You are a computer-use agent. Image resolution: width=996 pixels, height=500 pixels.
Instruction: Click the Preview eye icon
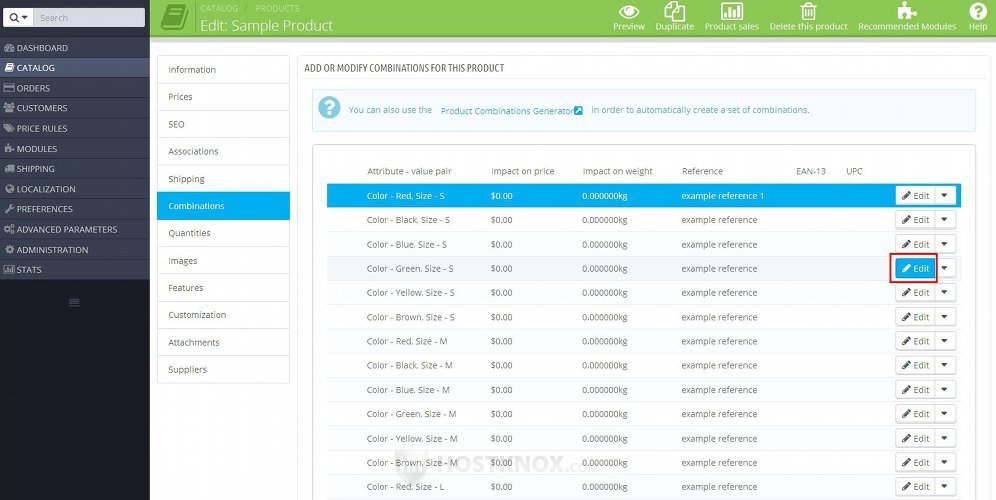pyautogui.click(x=628, y=12)
